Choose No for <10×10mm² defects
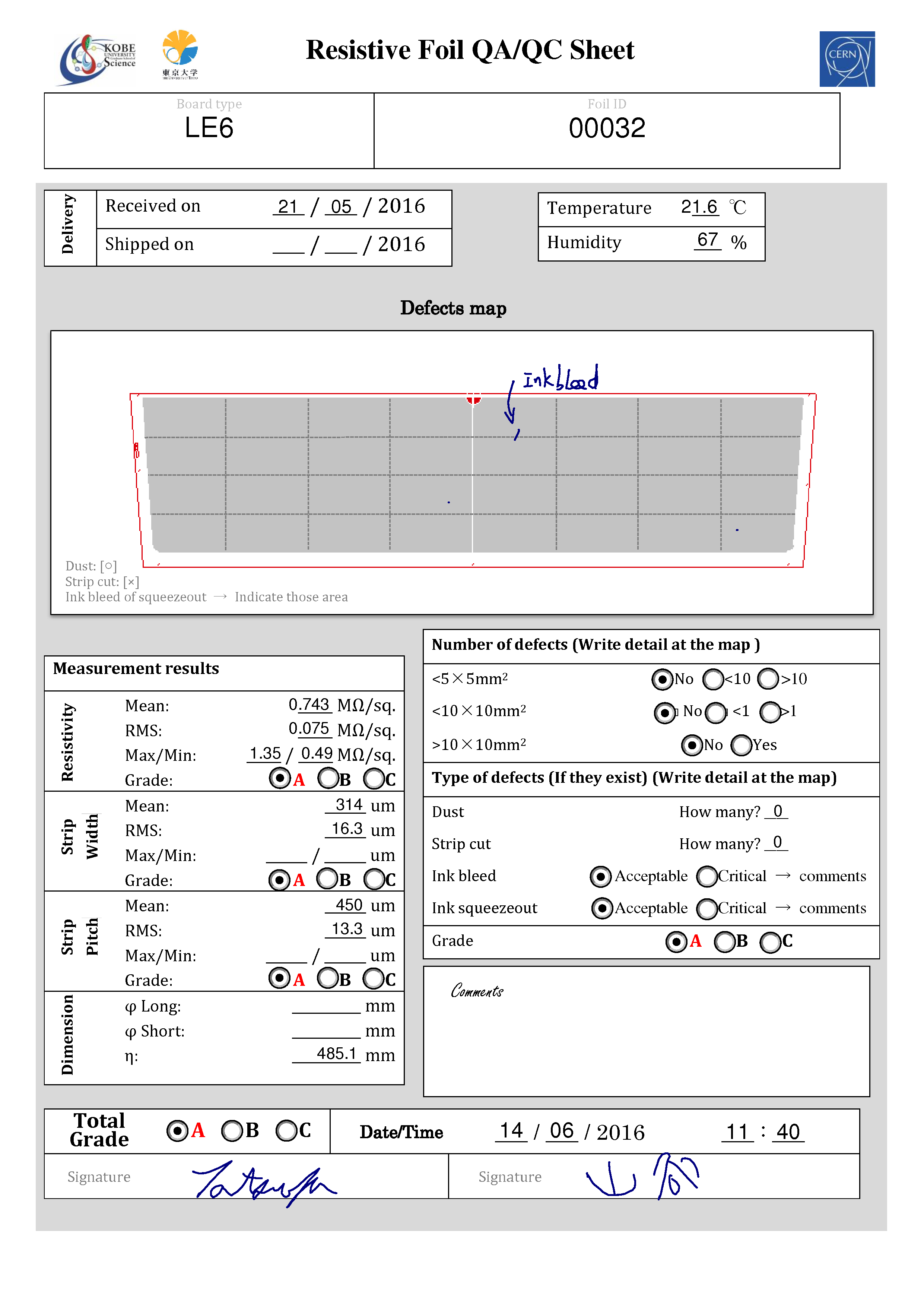Viewport: 924px width, 1307px height. click(x=664, y=712)
